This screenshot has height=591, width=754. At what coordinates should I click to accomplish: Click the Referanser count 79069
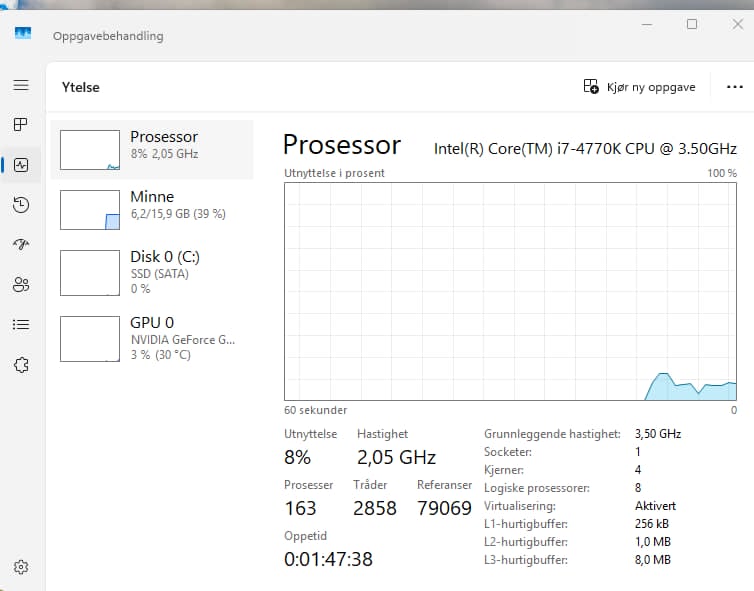point(444,508)
